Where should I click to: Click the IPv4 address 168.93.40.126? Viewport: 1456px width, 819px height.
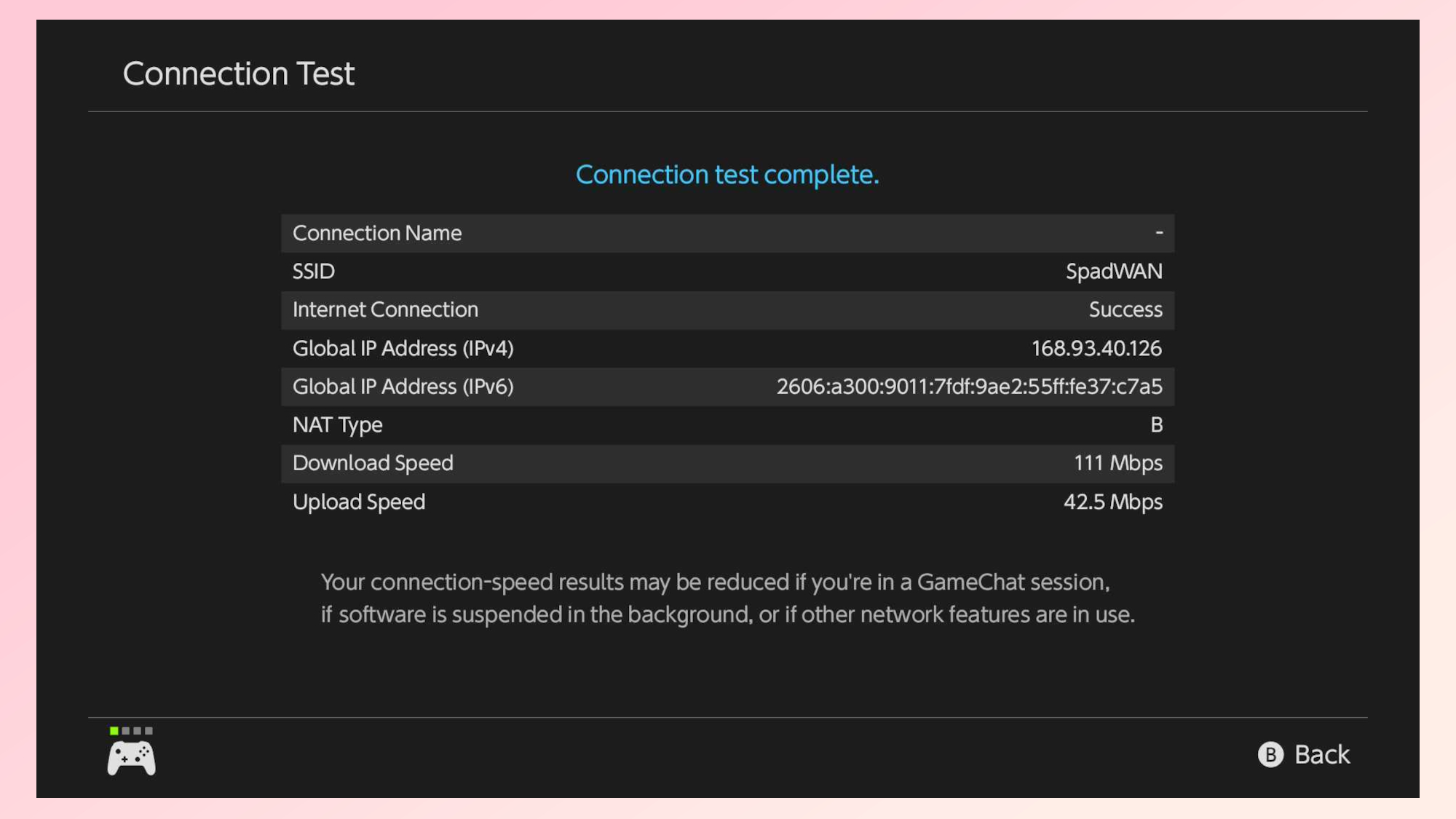pos(1096,349)
